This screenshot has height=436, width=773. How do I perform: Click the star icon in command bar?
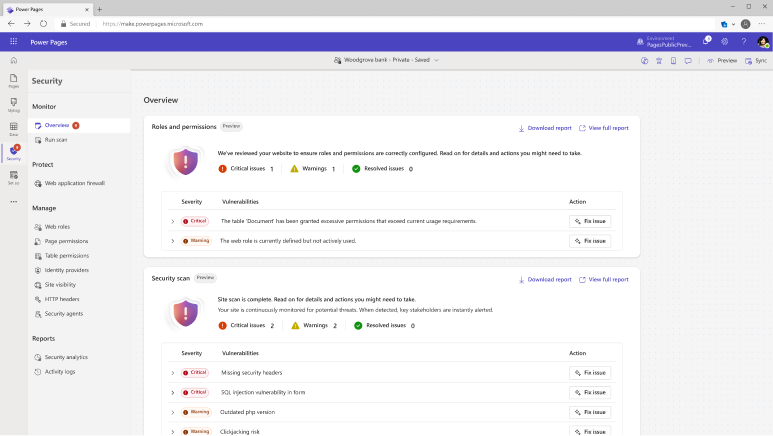659,61
